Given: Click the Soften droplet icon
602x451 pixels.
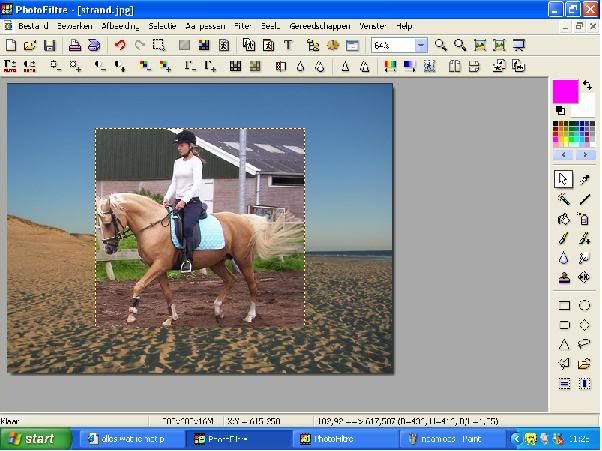Looking at the screenshot, I should 300,66.
